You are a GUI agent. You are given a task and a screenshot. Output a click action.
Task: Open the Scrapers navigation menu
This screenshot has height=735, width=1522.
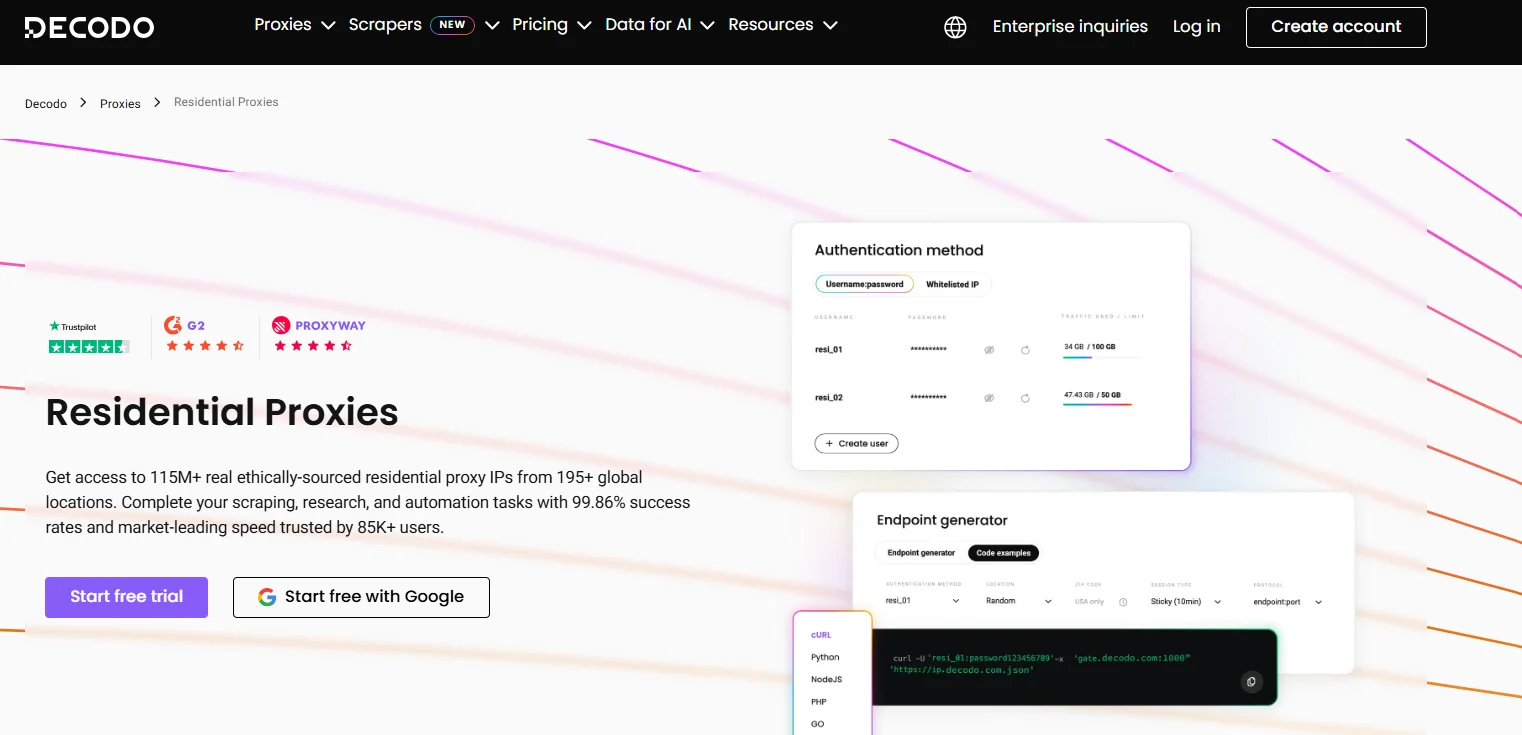[385, 25]
